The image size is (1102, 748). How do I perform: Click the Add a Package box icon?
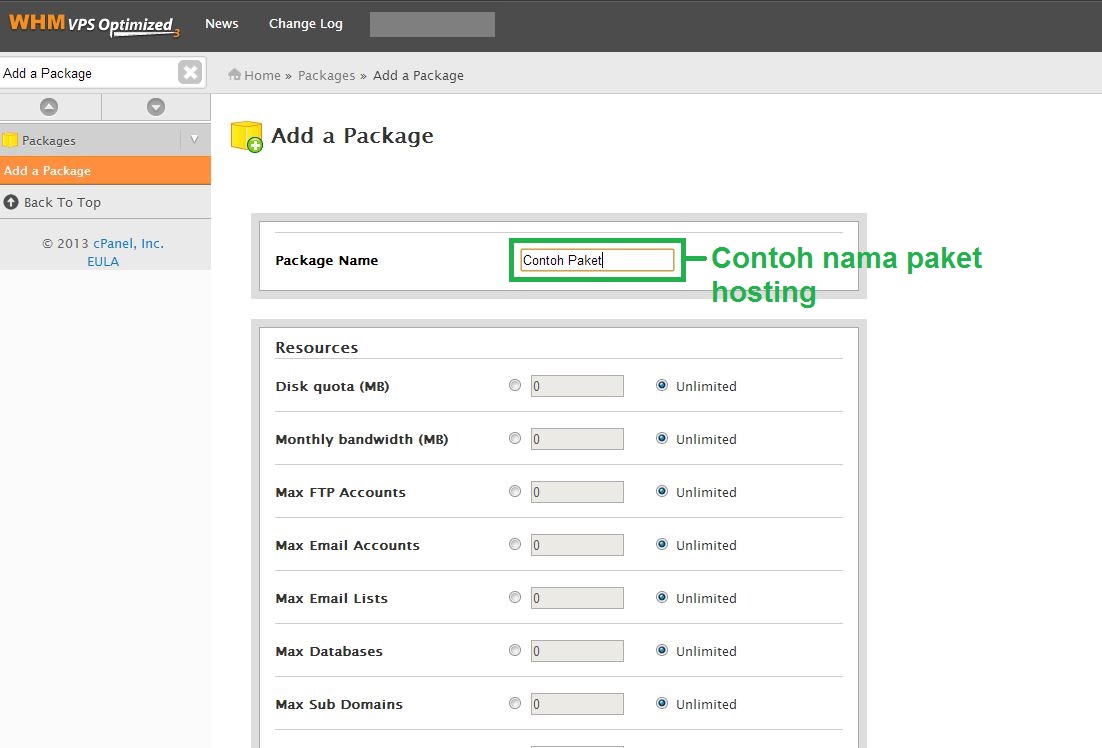point(246,137)
